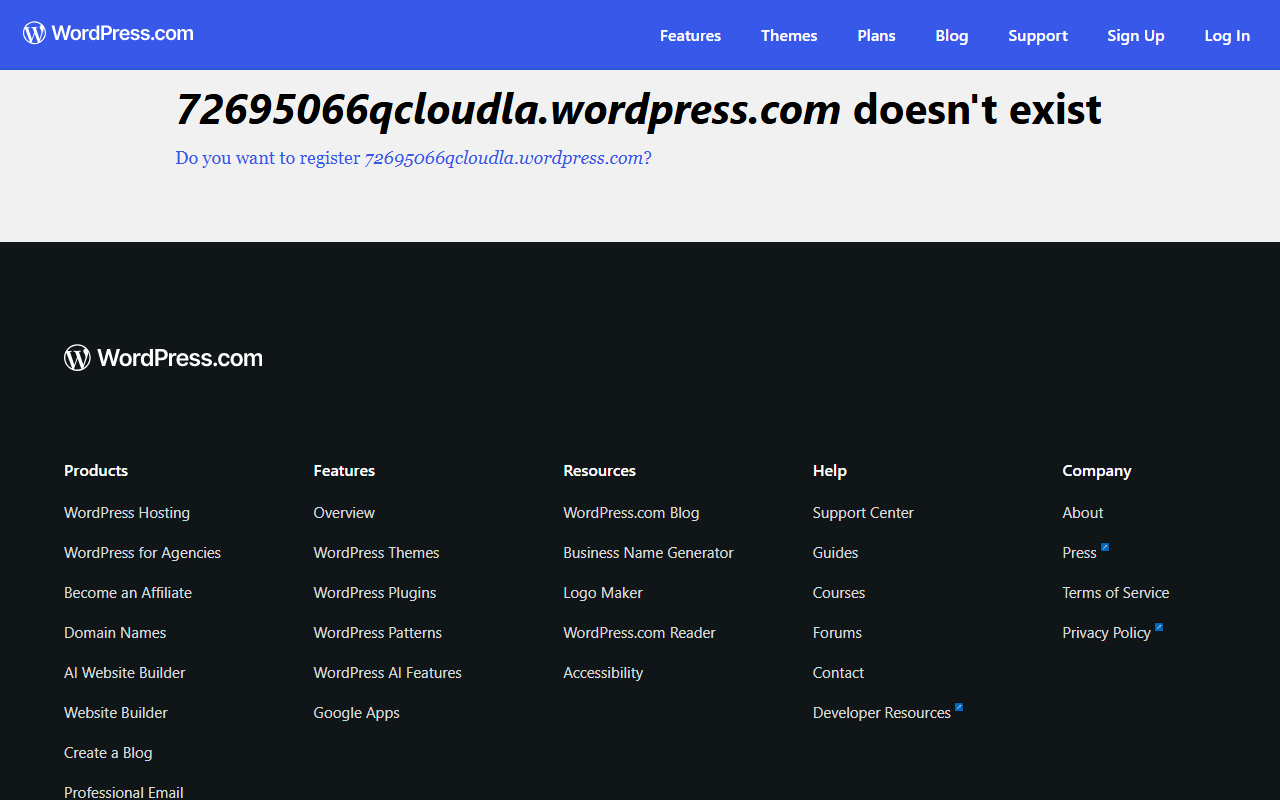Screen dimensions: 1280x800
Task: Click the Resources column heading
Action: pos(599,471)
